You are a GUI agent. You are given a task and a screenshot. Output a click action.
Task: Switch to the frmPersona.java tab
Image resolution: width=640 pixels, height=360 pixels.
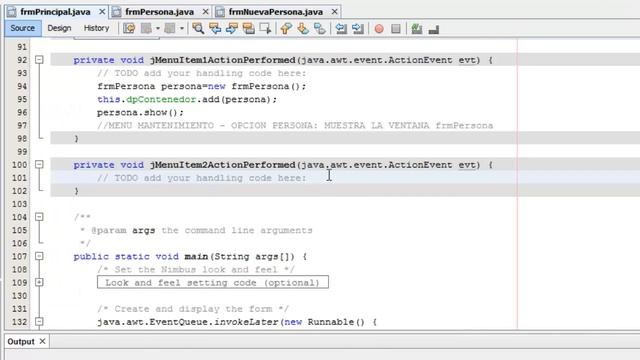pos(159,12)
